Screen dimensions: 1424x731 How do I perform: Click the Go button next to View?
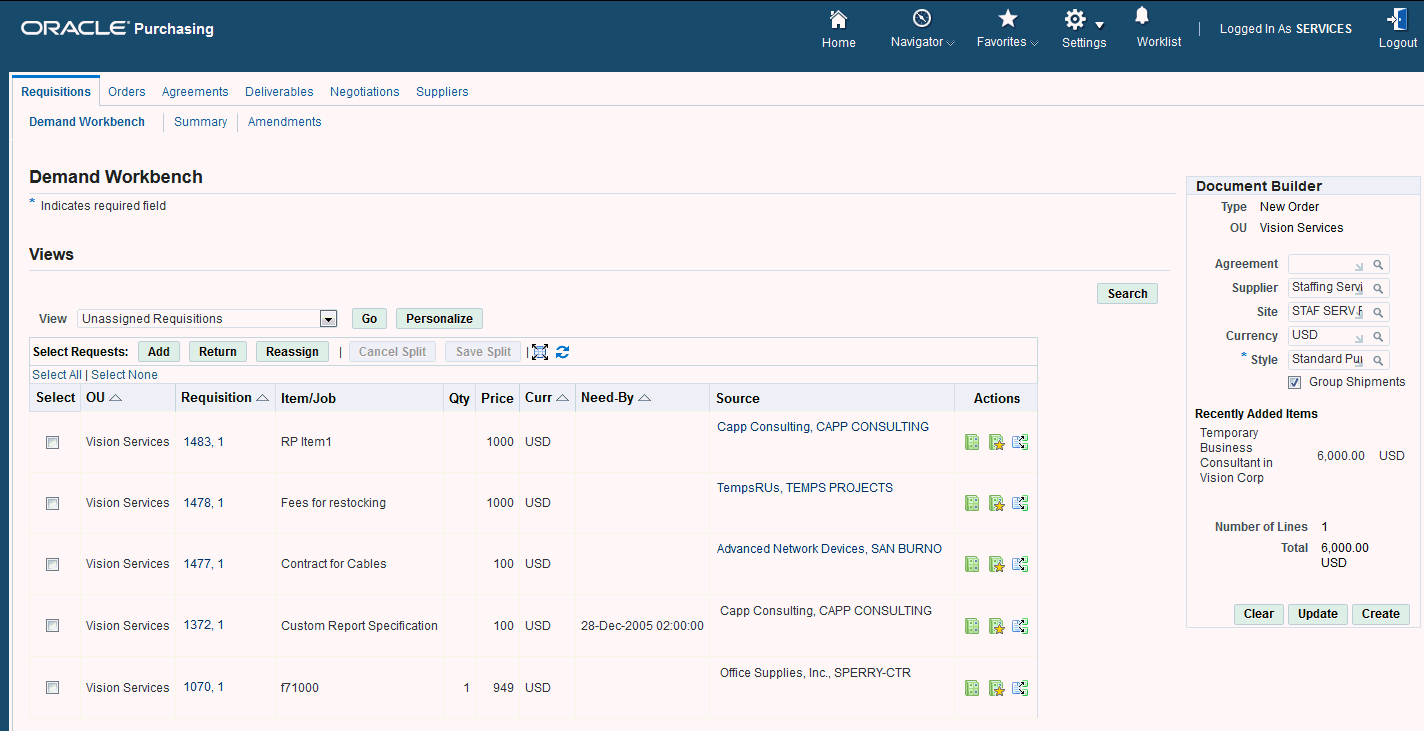point(369,319)
